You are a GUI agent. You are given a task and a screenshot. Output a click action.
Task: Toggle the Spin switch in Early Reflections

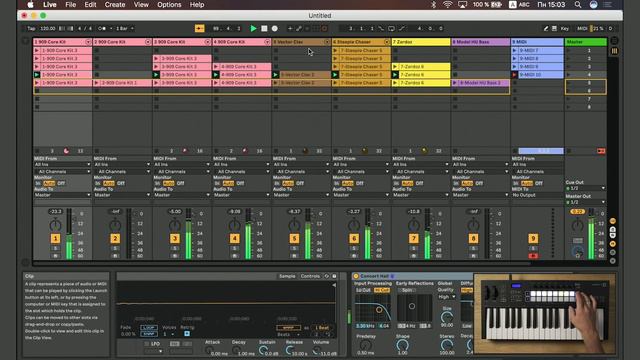407,290
